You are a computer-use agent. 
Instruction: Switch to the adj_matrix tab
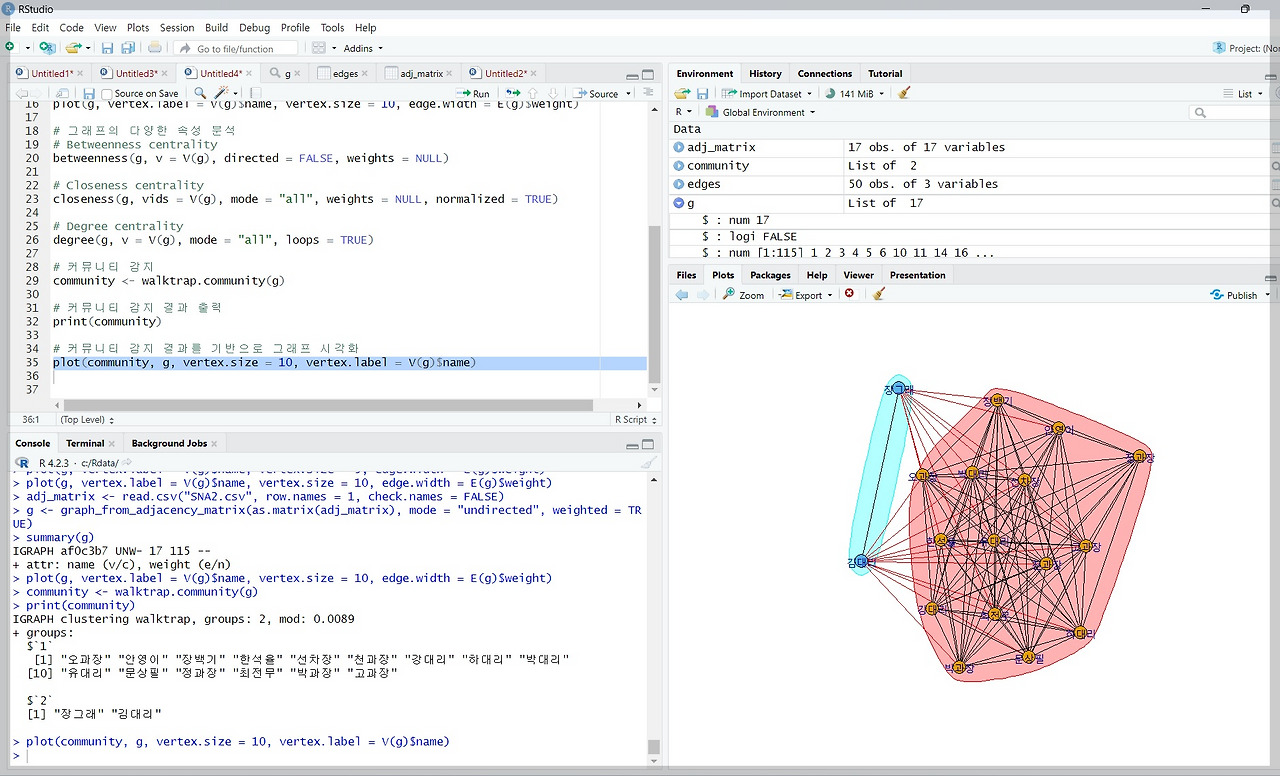[421, 74]
